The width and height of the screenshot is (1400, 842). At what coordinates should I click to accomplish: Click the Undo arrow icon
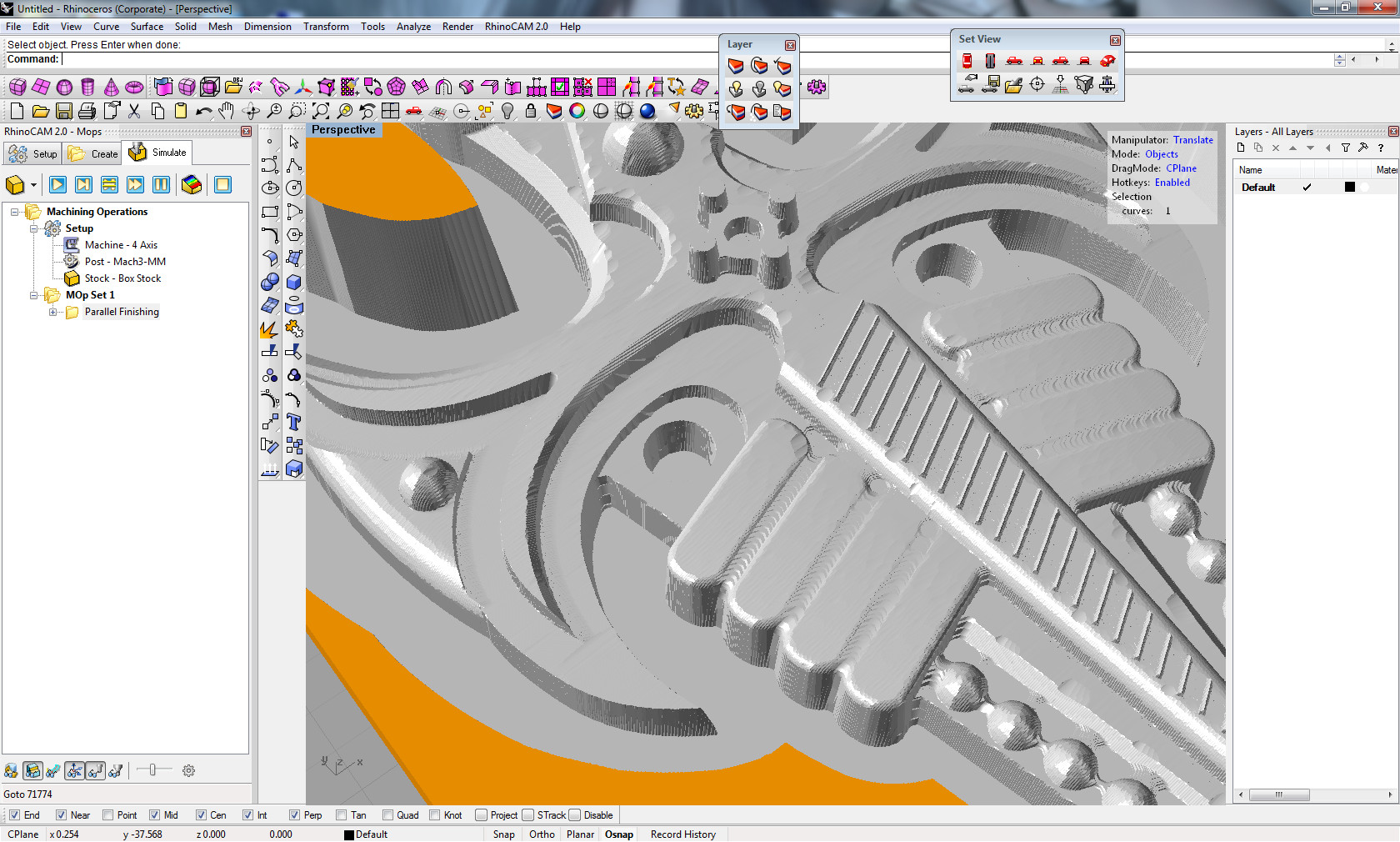click(203, 111)
